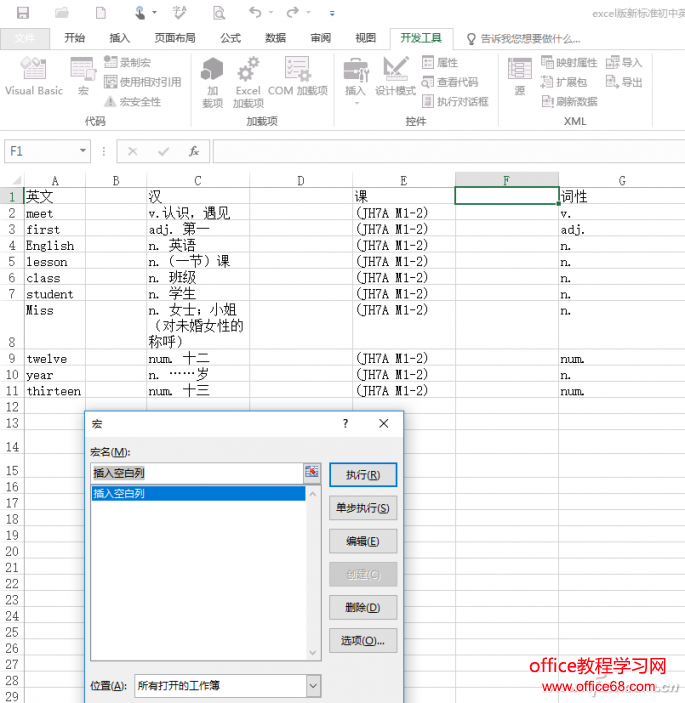Click the XML 源 source icon
The width and height of the screenshot is (685, 703).
pos(520,76)
